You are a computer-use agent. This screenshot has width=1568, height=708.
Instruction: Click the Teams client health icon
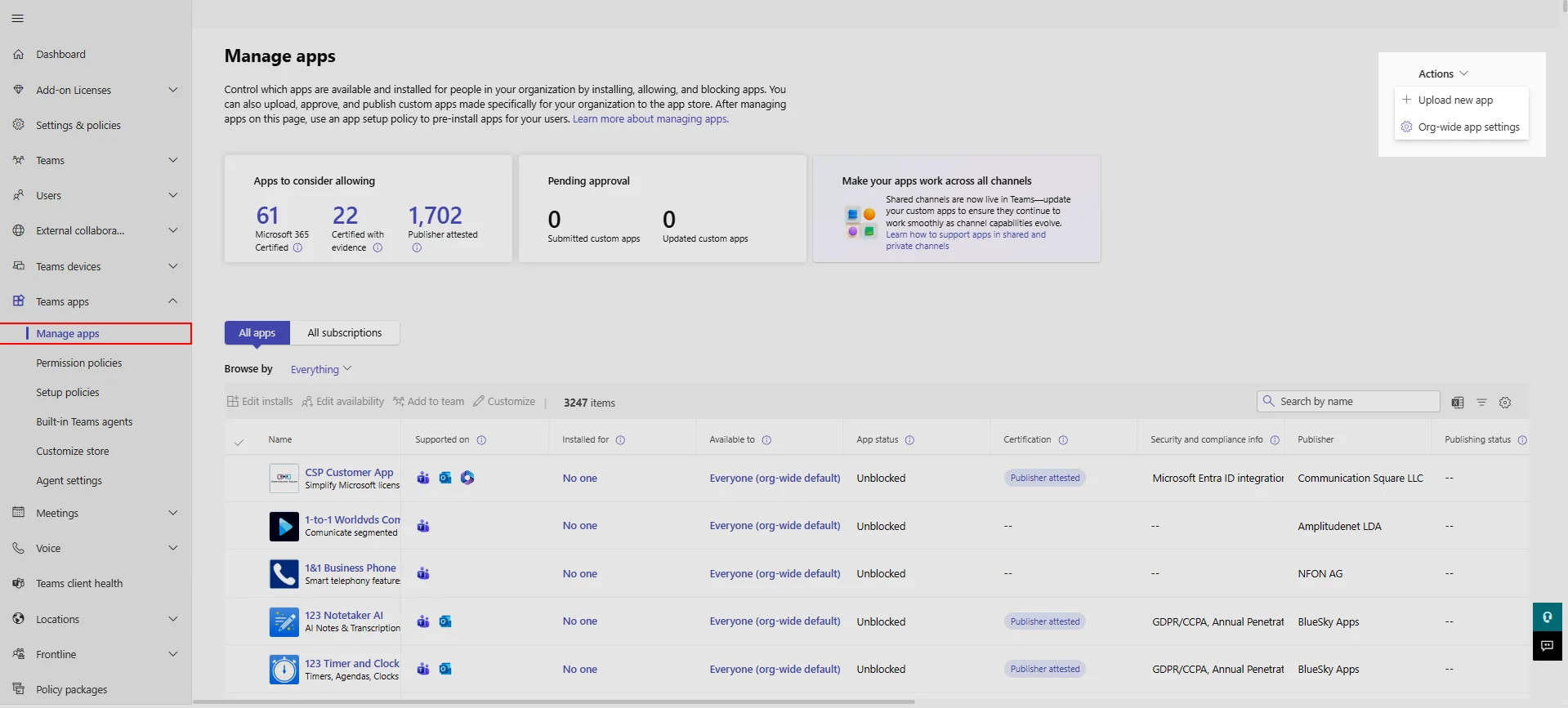(19, 583)
